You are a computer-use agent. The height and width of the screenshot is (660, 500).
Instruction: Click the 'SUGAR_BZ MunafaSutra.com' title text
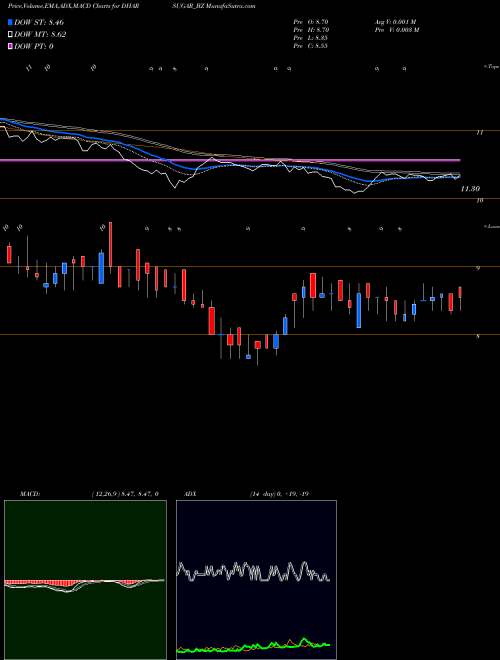tap(213, 6)
